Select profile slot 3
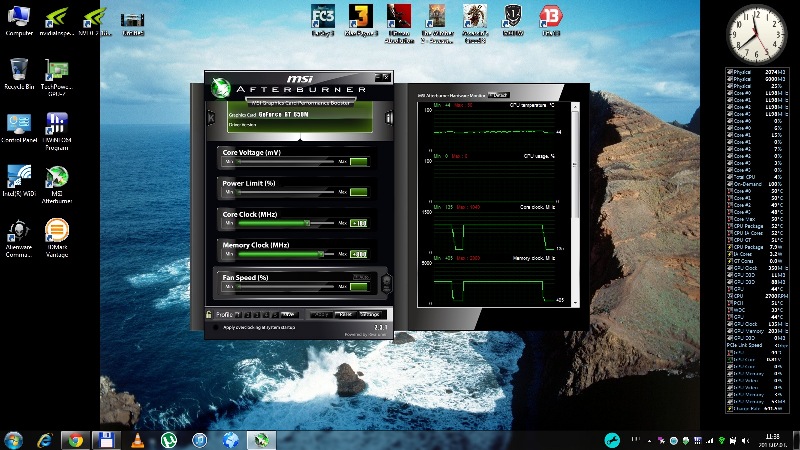The image size is (800, 450). pyautogui.click(x=257, y=315)
